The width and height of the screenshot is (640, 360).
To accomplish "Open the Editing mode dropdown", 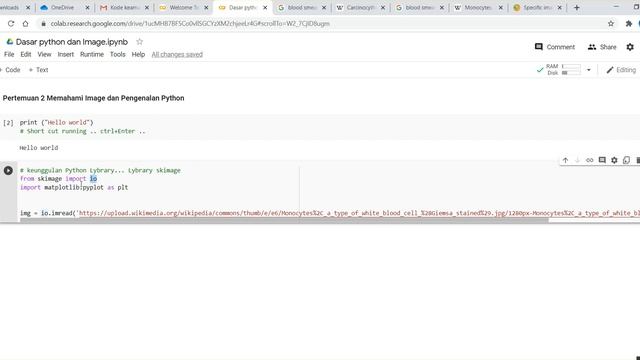I will (621, 70).
